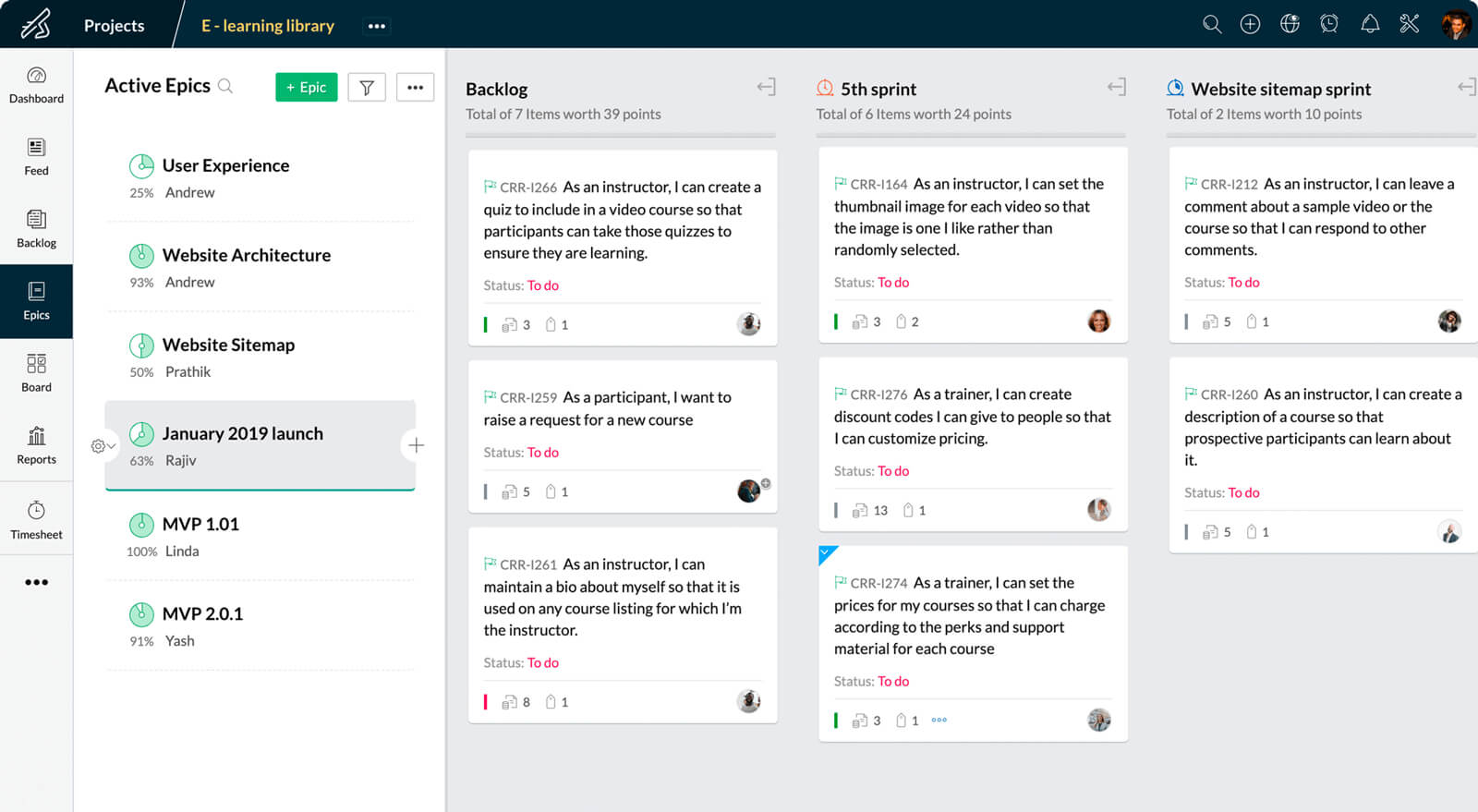Open gear dropdown for January 2019 launch

pyautogui.click(x=103, y=446)
